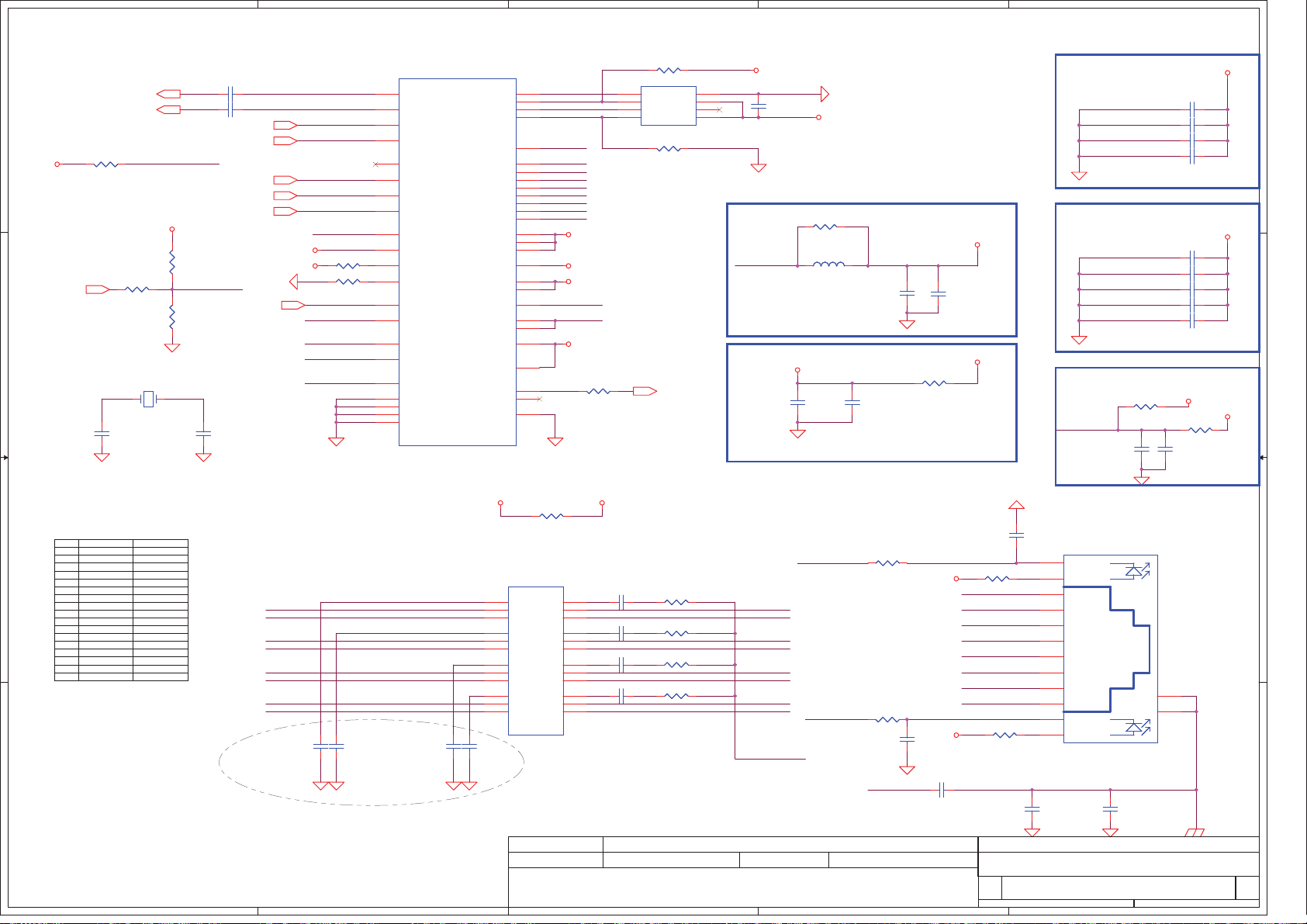Screen dimensions: 1307x924
Task: Select the left-pointing triangle port left of main IC
Action: pos(293,281)
